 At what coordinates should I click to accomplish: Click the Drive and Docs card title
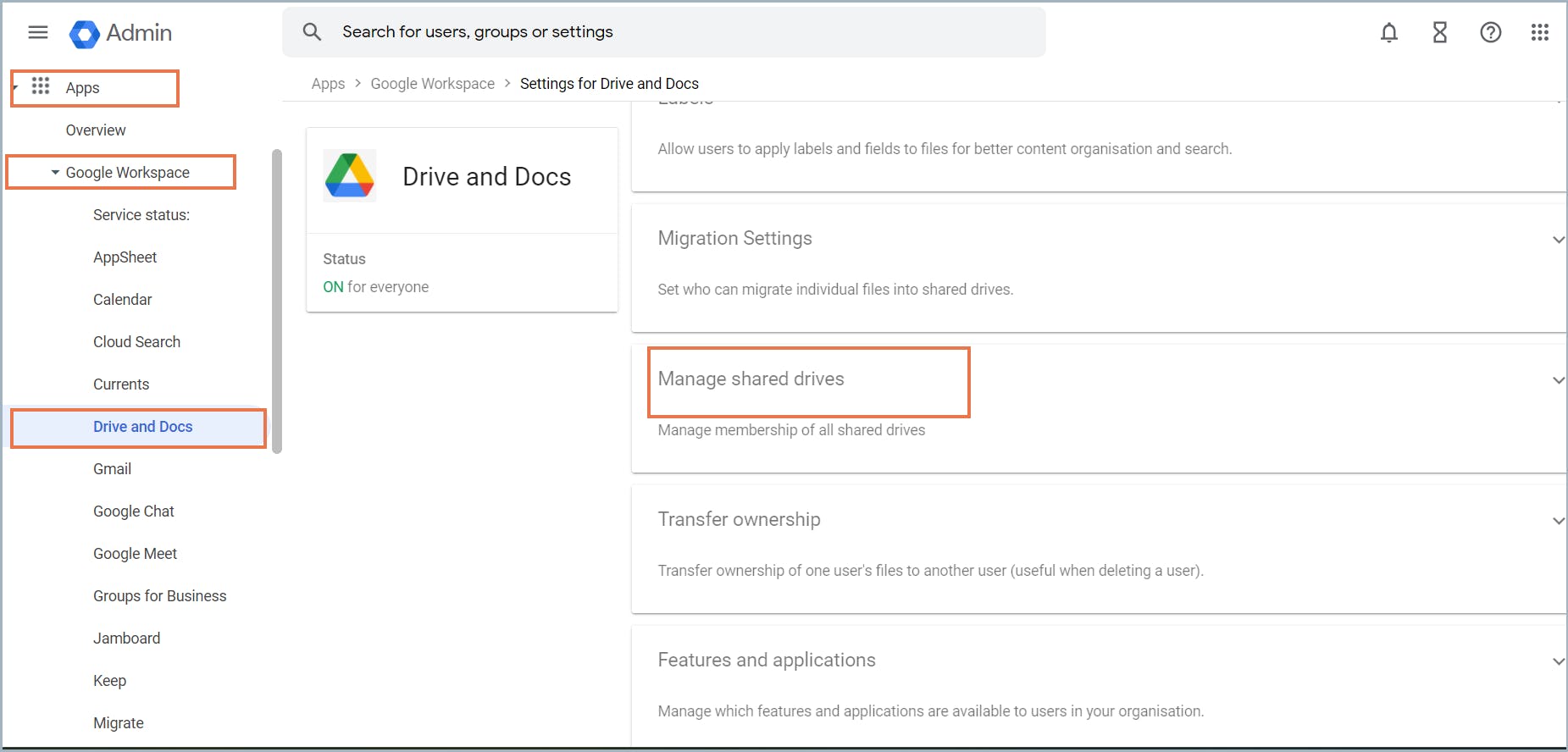pyautogui.click(x=487, y=176)
